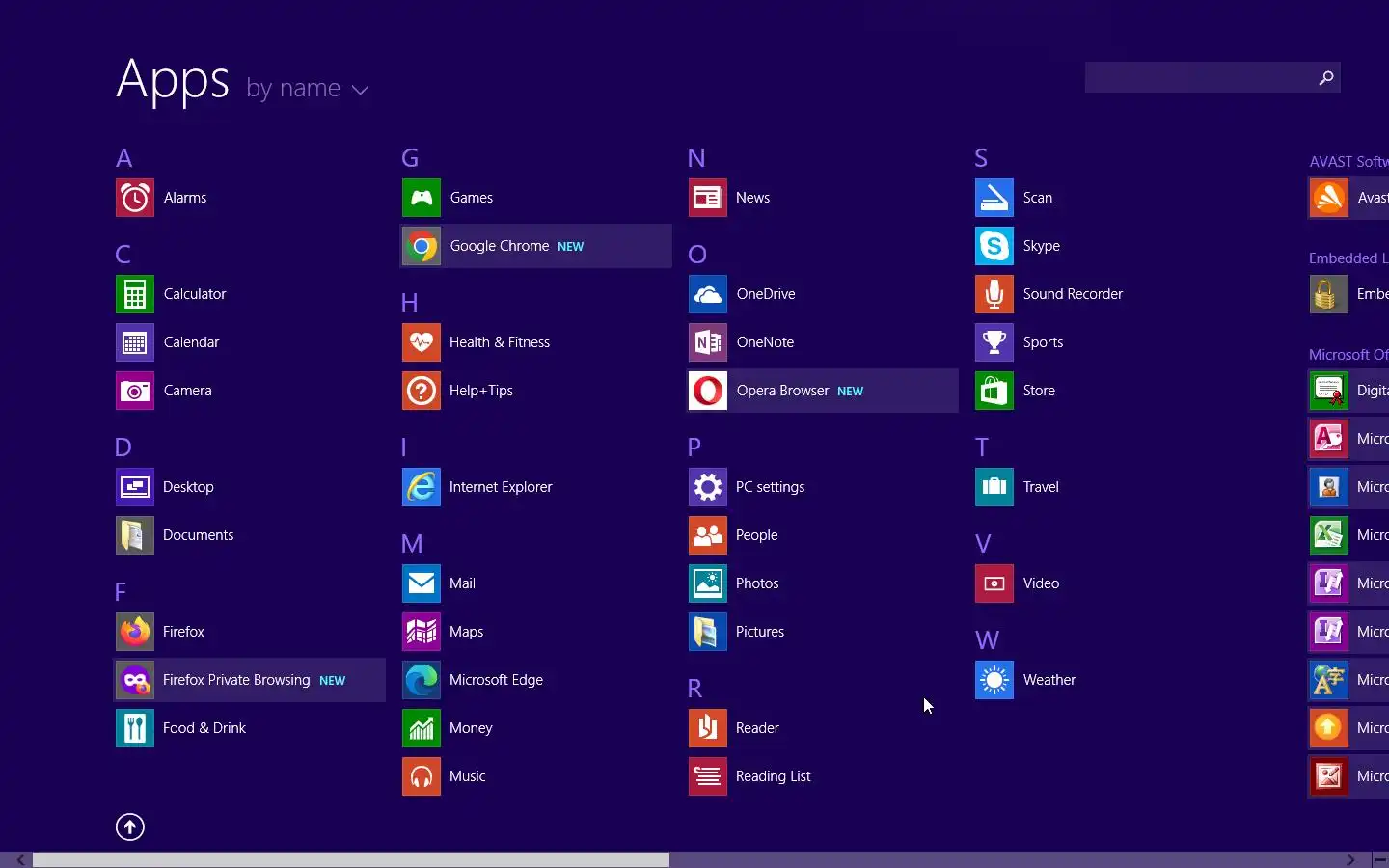1389x868 pixels.
Task: Open the Documents folder icon
Action: pyautogui.click(x=135, y=535)
